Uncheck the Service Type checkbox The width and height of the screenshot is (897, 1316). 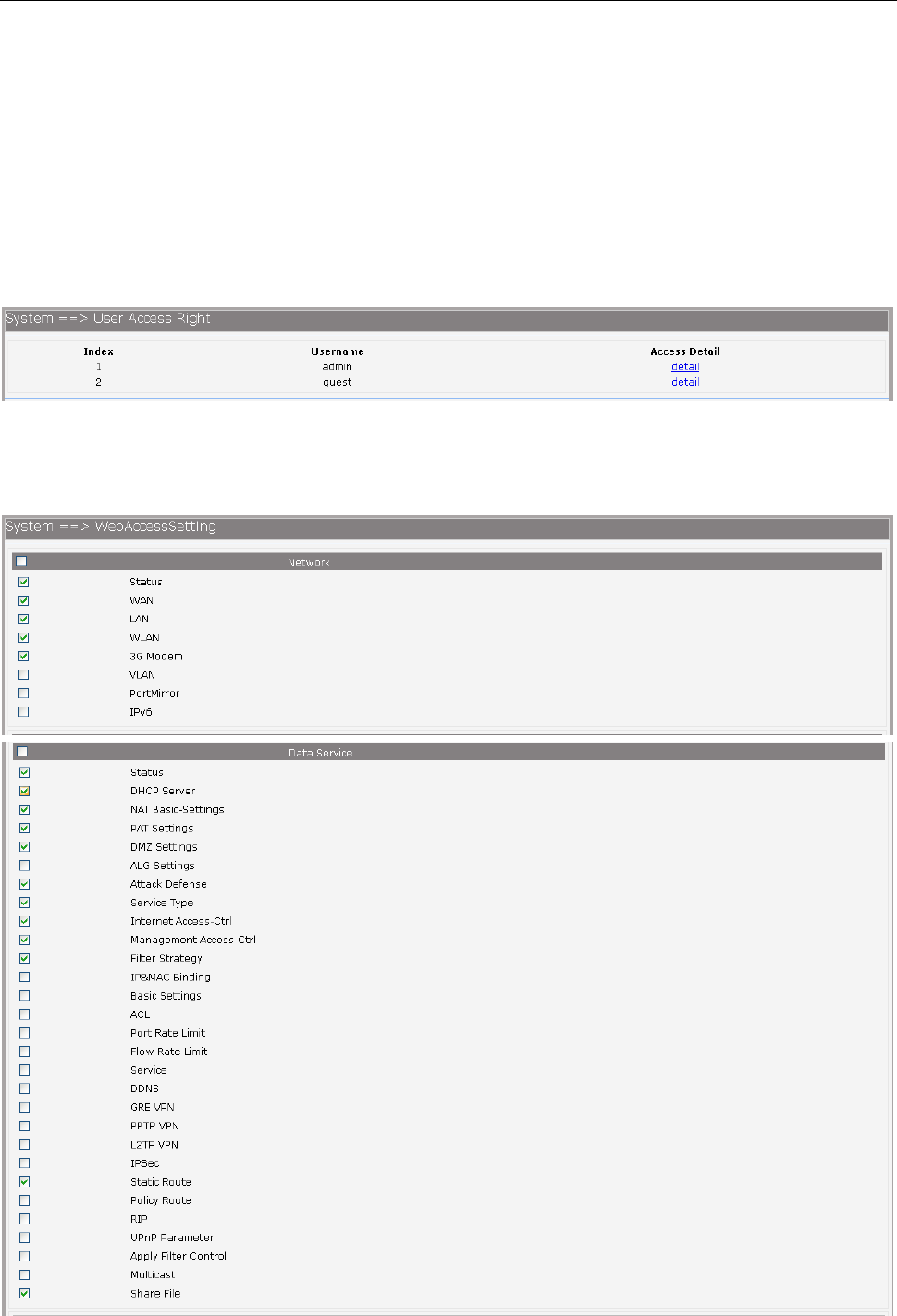(x=25, y=903)
